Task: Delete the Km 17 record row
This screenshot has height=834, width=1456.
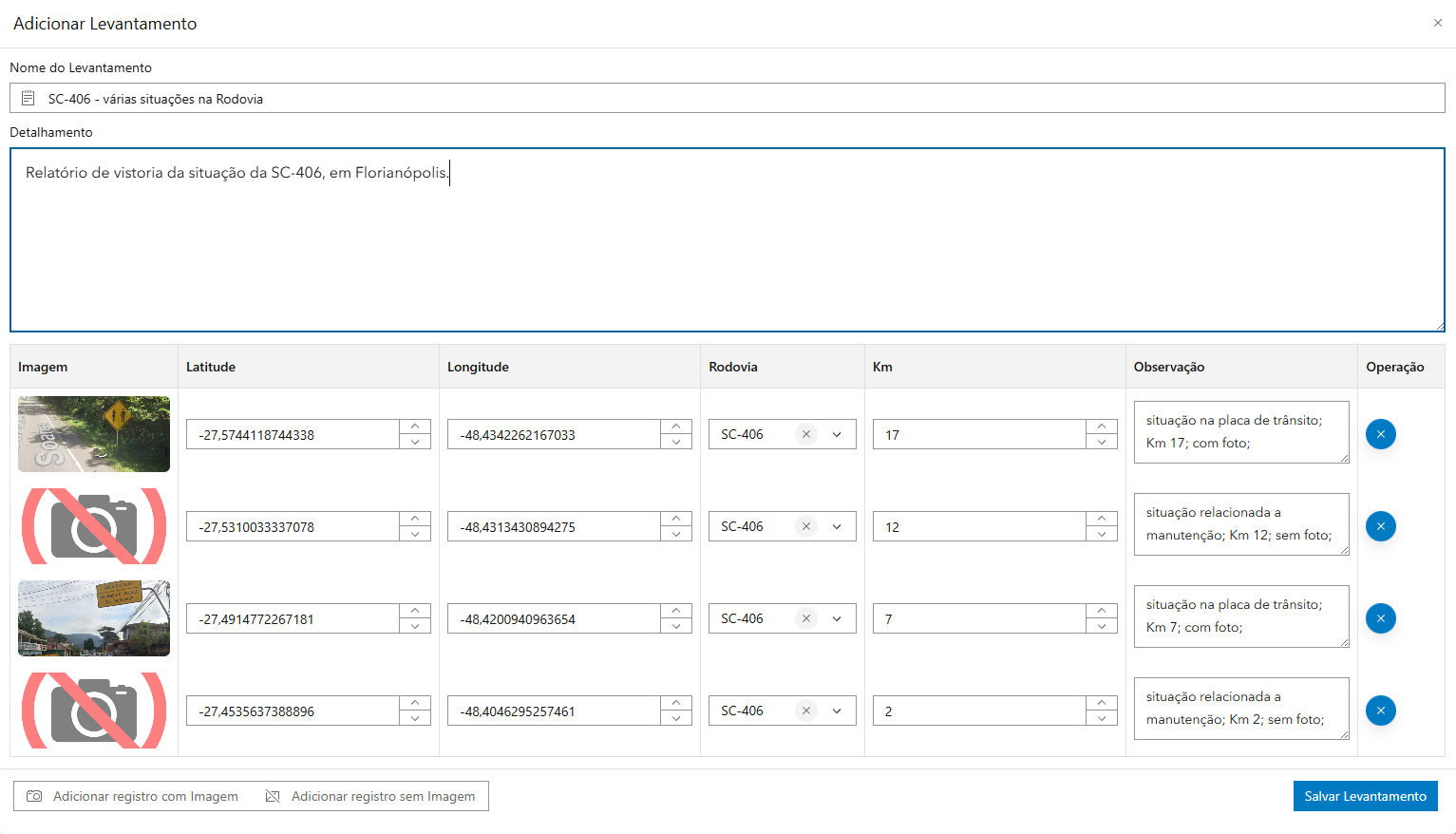Action: point(1380,434)
